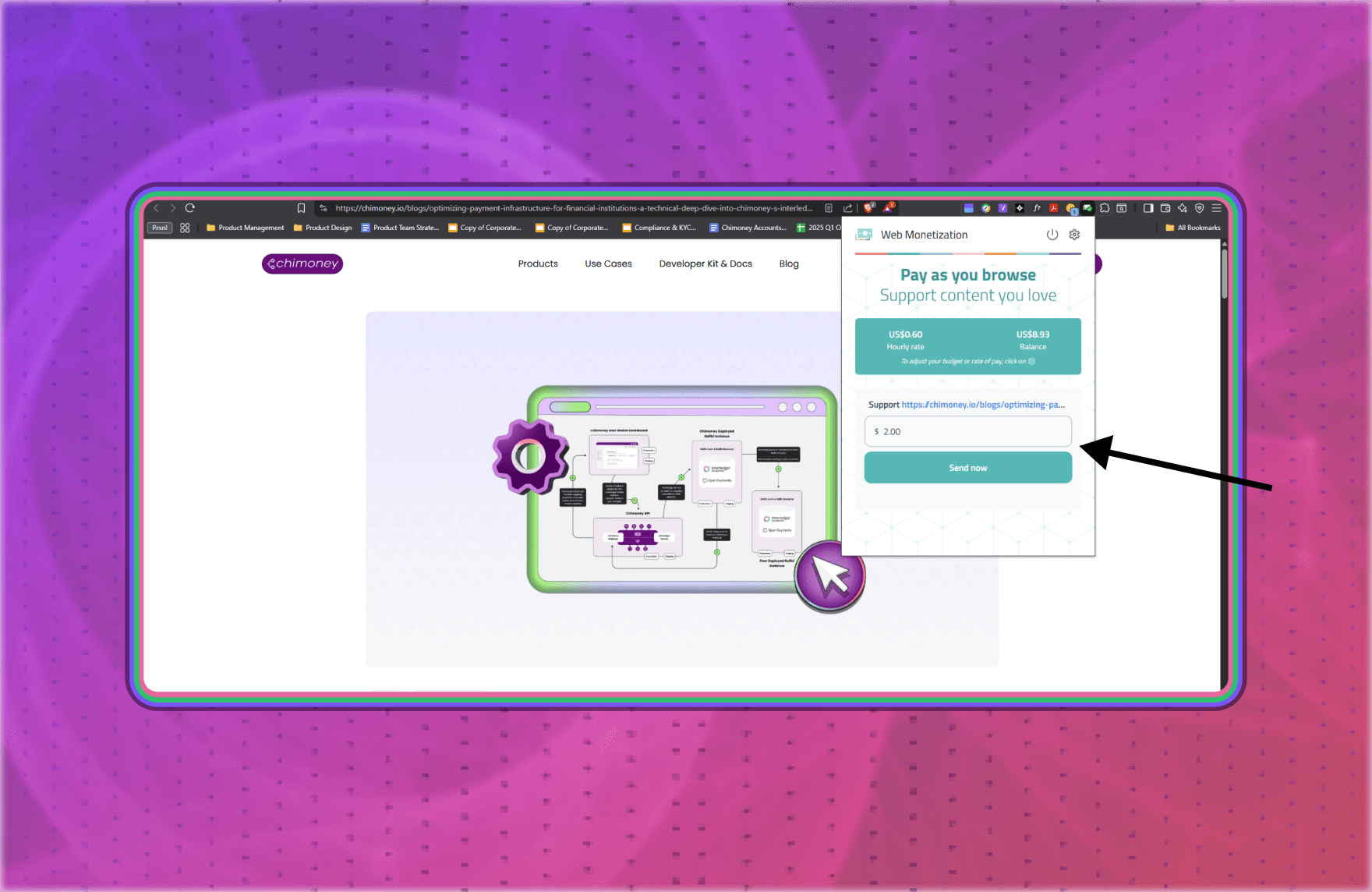Open the Brave Wallet icon

point(1165,208)
